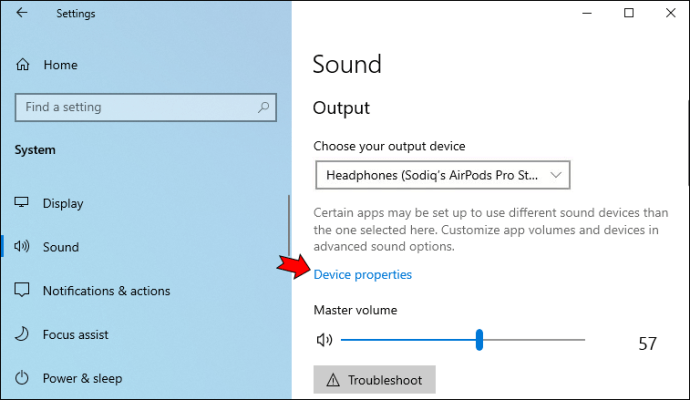
Task: Click the master volume slider handle
Action: [479, 340]
